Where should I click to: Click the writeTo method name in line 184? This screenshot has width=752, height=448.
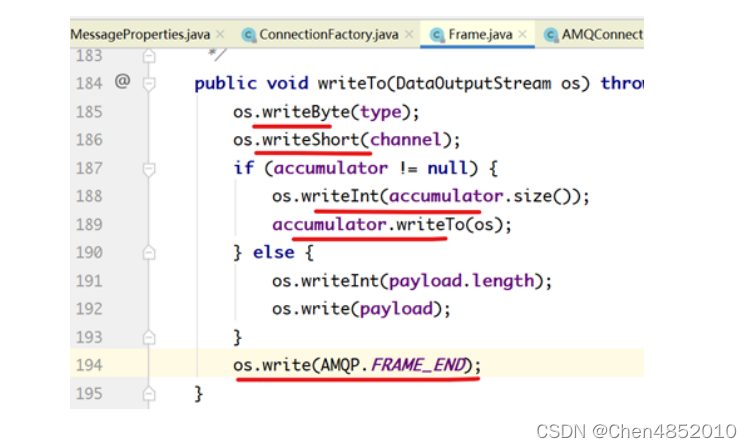click(x=352, y=84)
